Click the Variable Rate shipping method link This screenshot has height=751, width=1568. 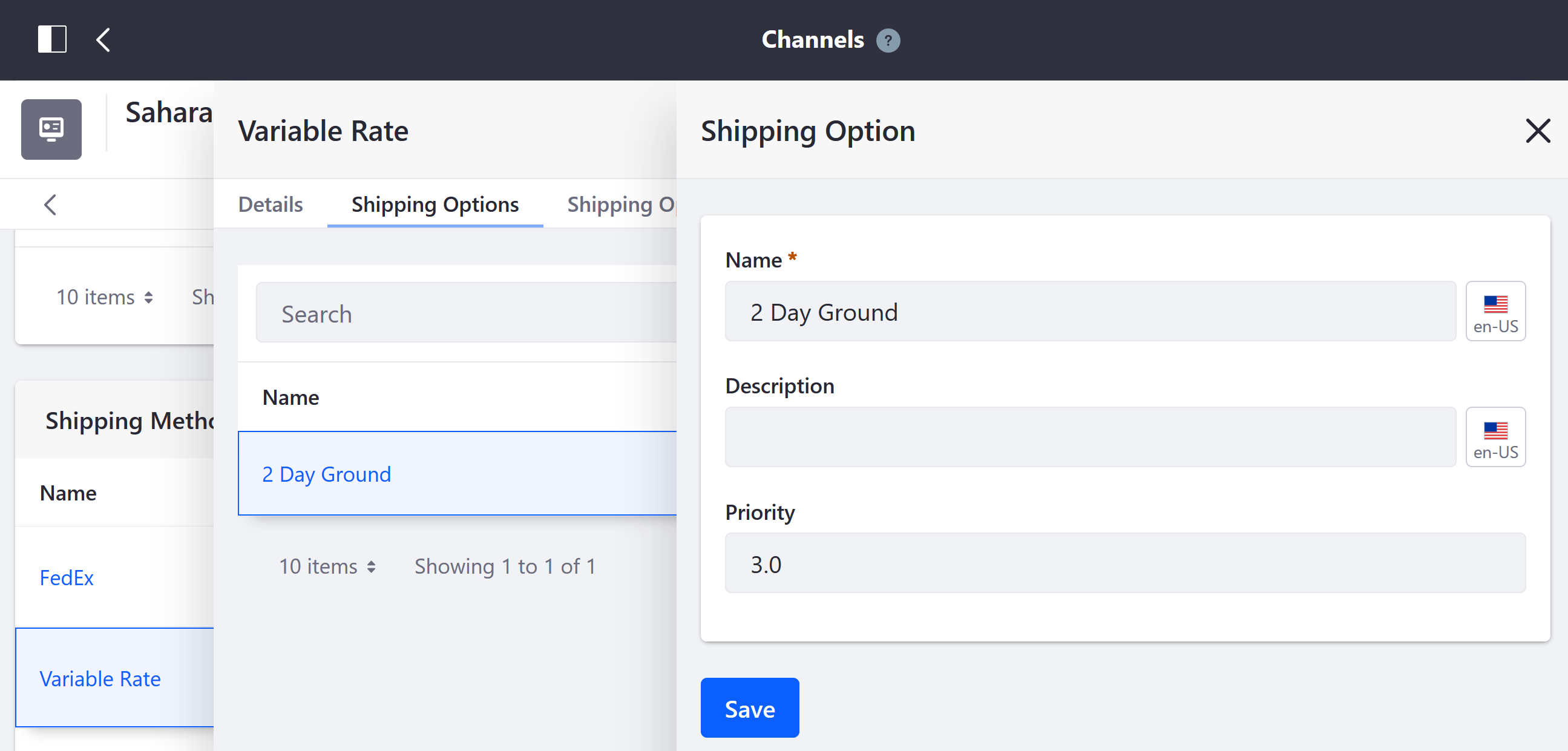100,678
